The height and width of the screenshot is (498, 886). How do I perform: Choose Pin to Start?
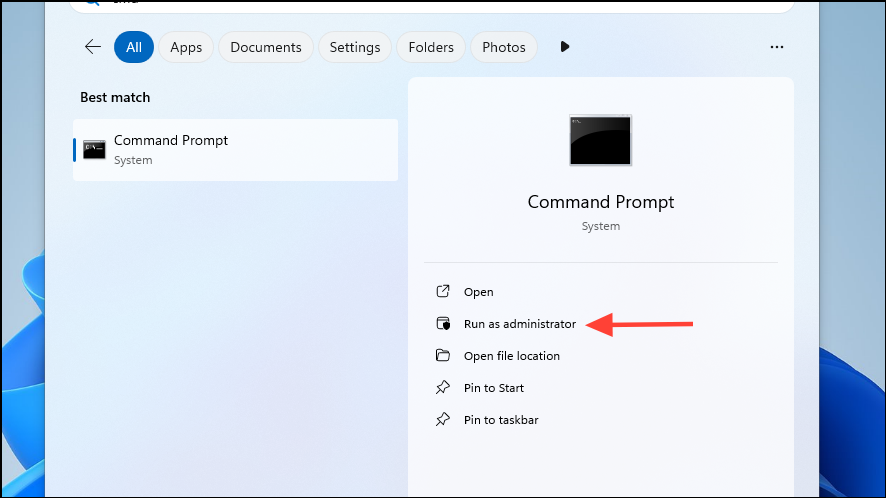pyautogui.click(x=493, y=388)
